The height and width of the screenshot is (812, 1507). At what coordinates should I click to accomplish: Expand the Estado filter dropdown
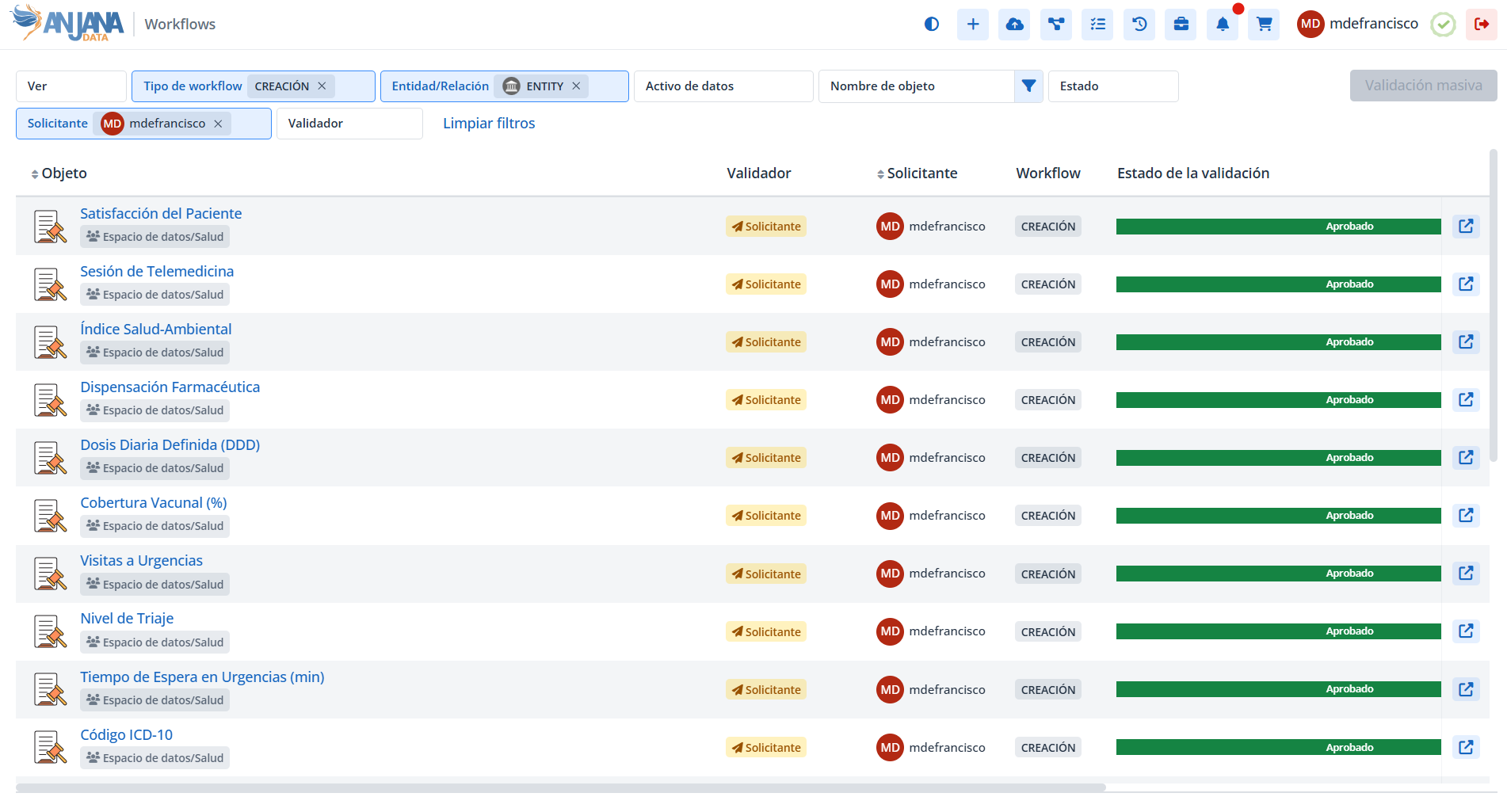pyautogui.click(x=1112, y=86)
